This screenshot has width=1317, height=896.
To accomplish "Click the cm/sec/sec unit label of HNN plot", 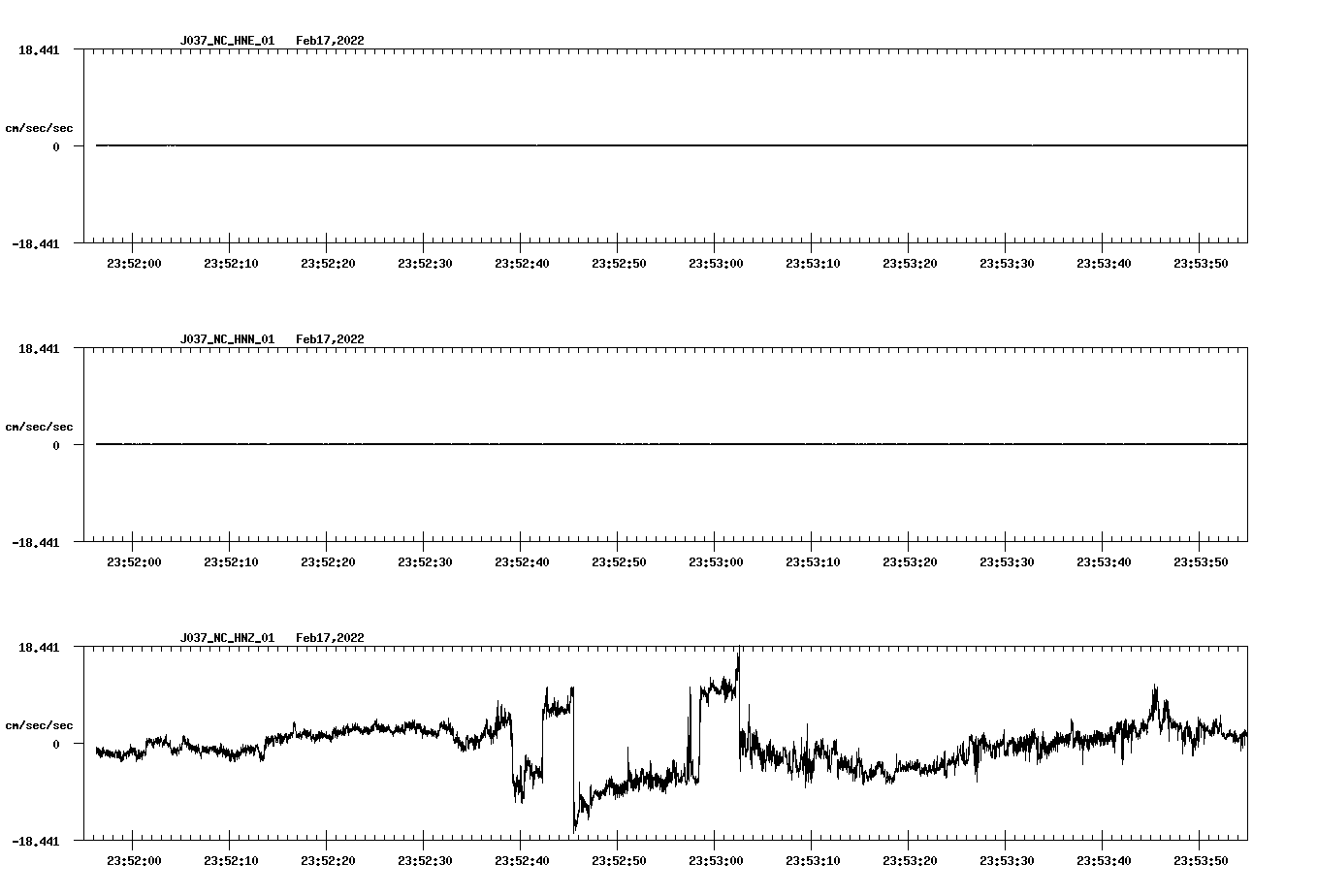I will coord(39,427).
